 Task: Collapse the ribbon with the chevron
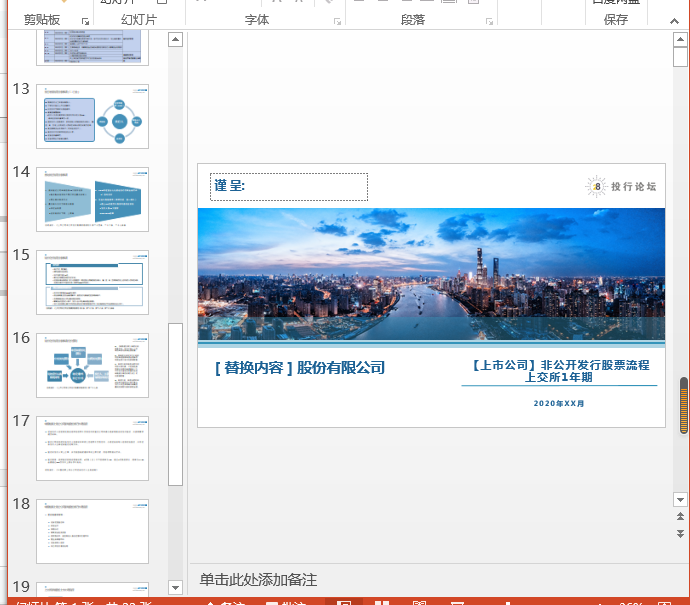(x=674, y=21)
